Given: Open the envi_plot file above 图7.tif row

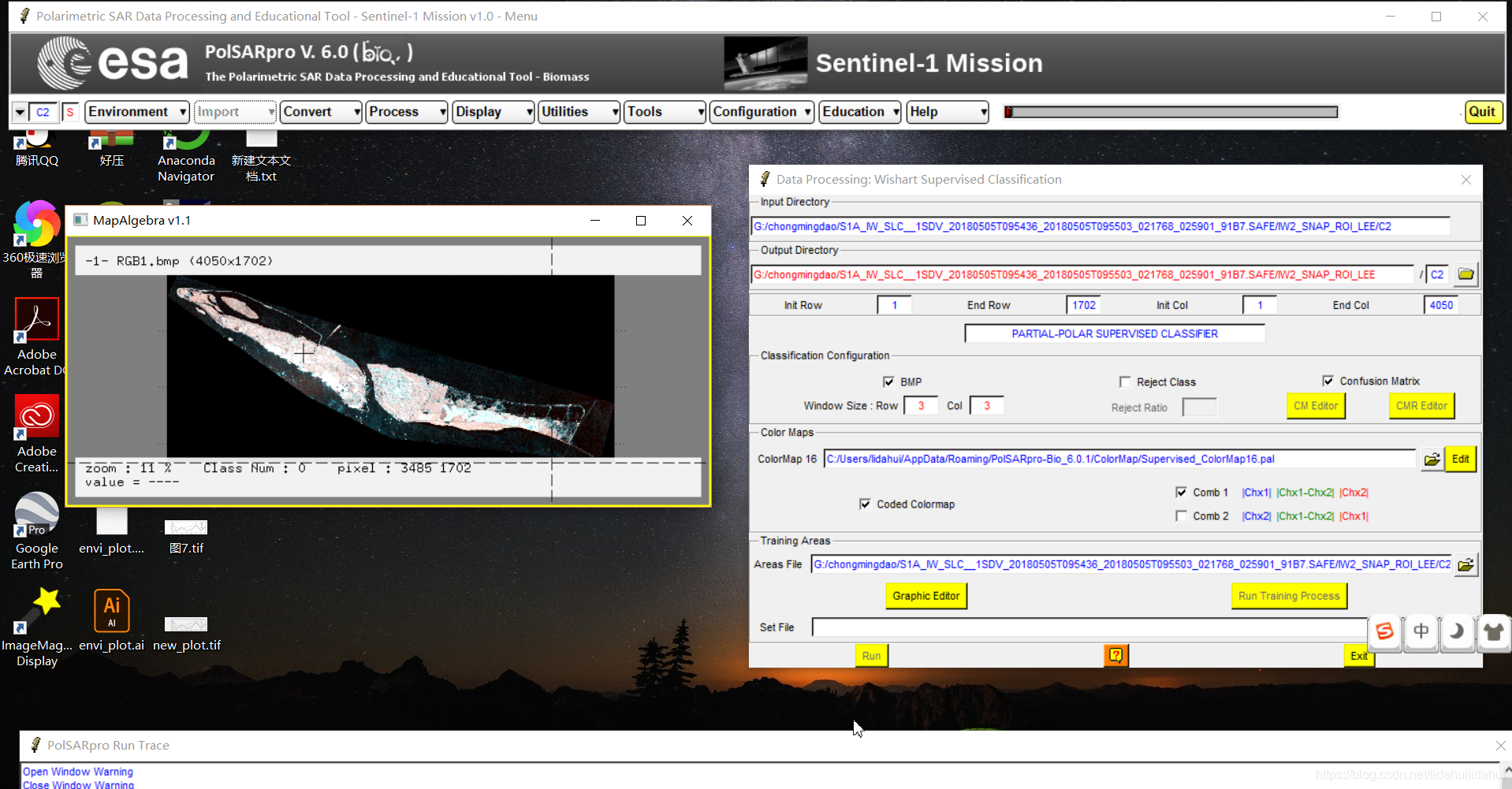Looking at the screenshot, I should click(111, 531).
